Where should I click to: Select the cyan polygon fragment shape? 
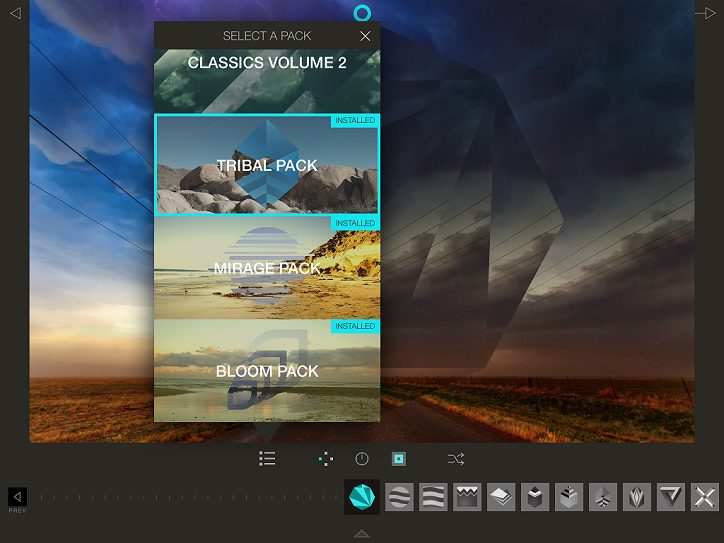click(362, 497)
